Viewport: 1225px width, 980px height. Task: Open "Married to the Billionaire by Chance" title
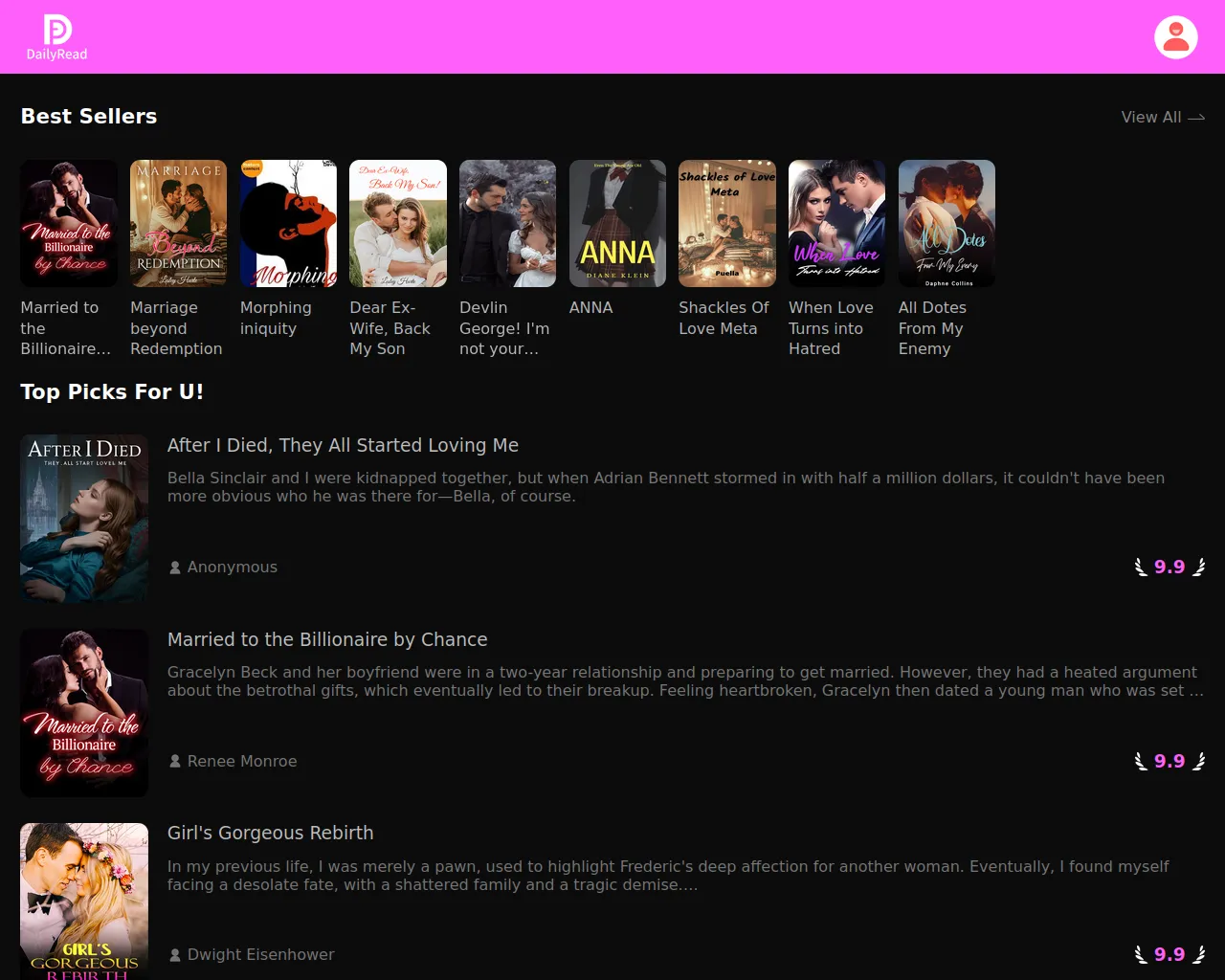tap(327, 639)
